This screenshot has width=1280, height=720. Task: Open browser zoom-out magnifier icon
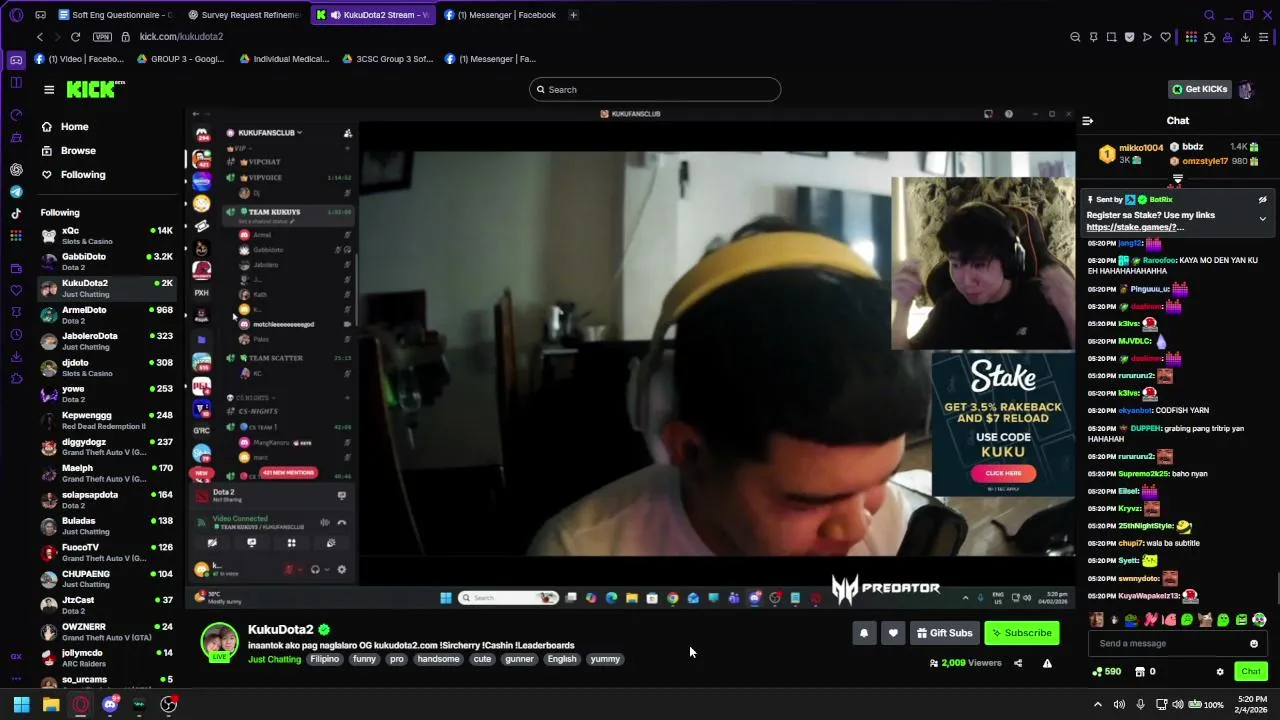pyautogui.click(x=1075, y=37)
